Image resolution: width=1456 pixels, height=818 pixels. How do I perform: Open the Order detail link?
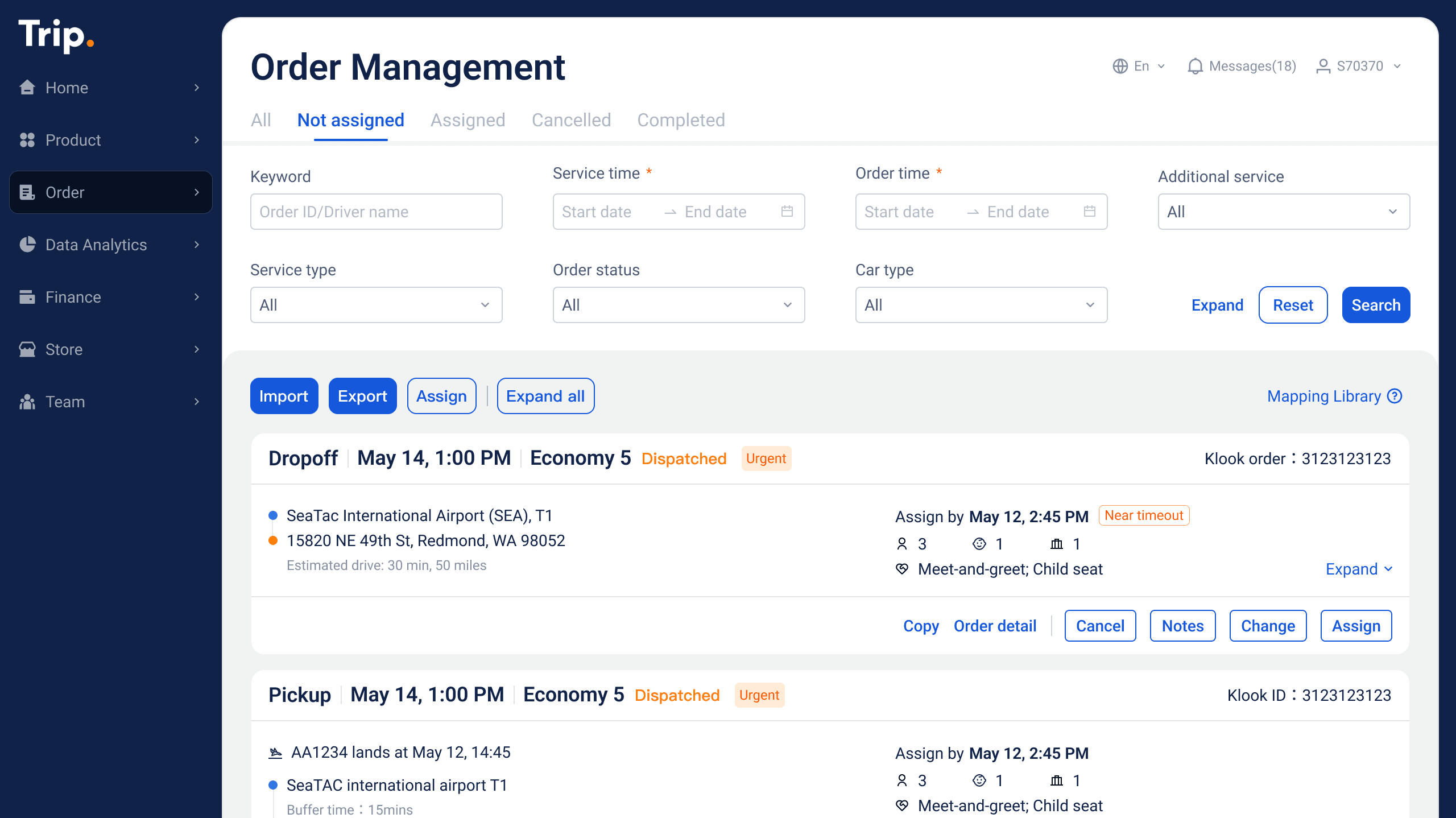point(995,626)
